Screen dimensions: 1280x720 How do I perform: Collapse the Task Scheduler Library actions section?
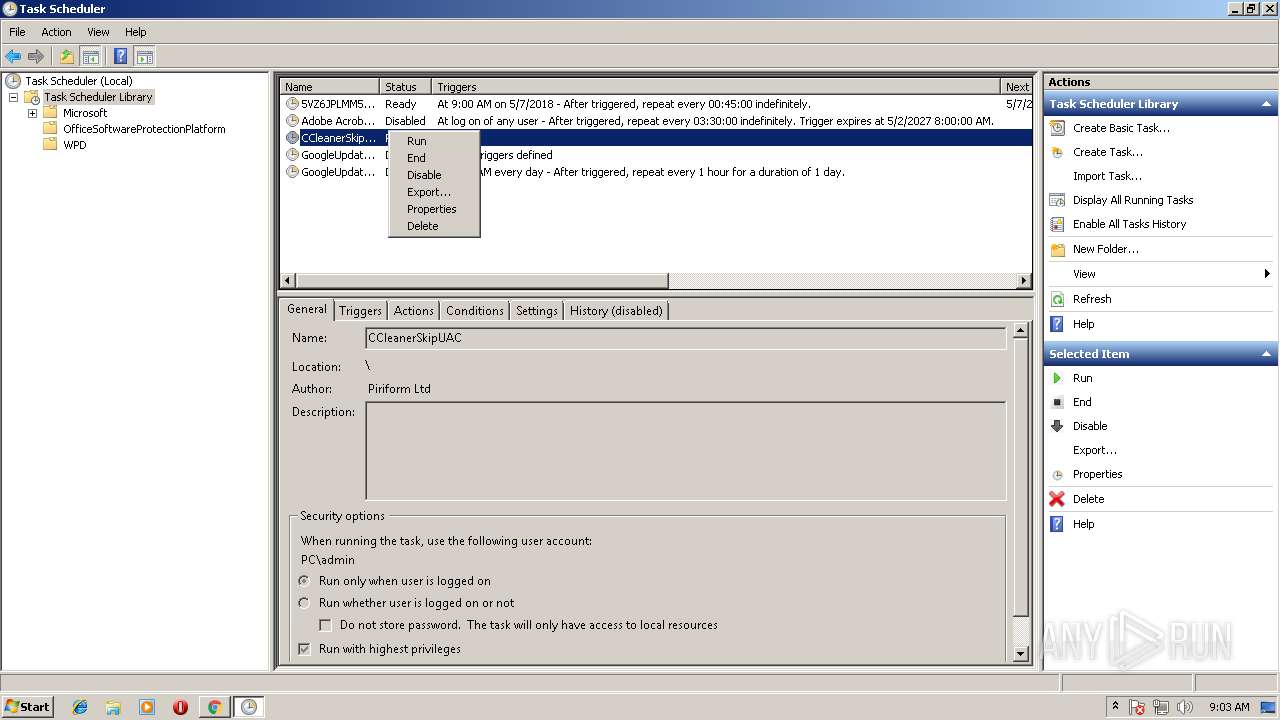tap(1266, 104)
